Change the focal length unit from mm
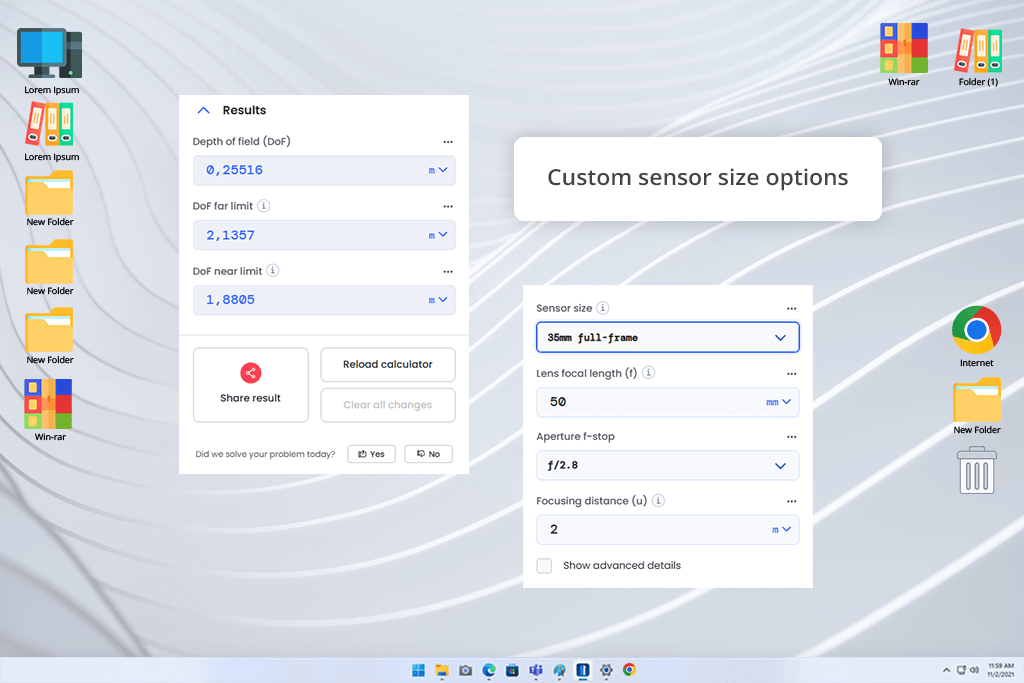Image resolution: width=1024 pixels, height=683 pixels. [x=778, y=402]
